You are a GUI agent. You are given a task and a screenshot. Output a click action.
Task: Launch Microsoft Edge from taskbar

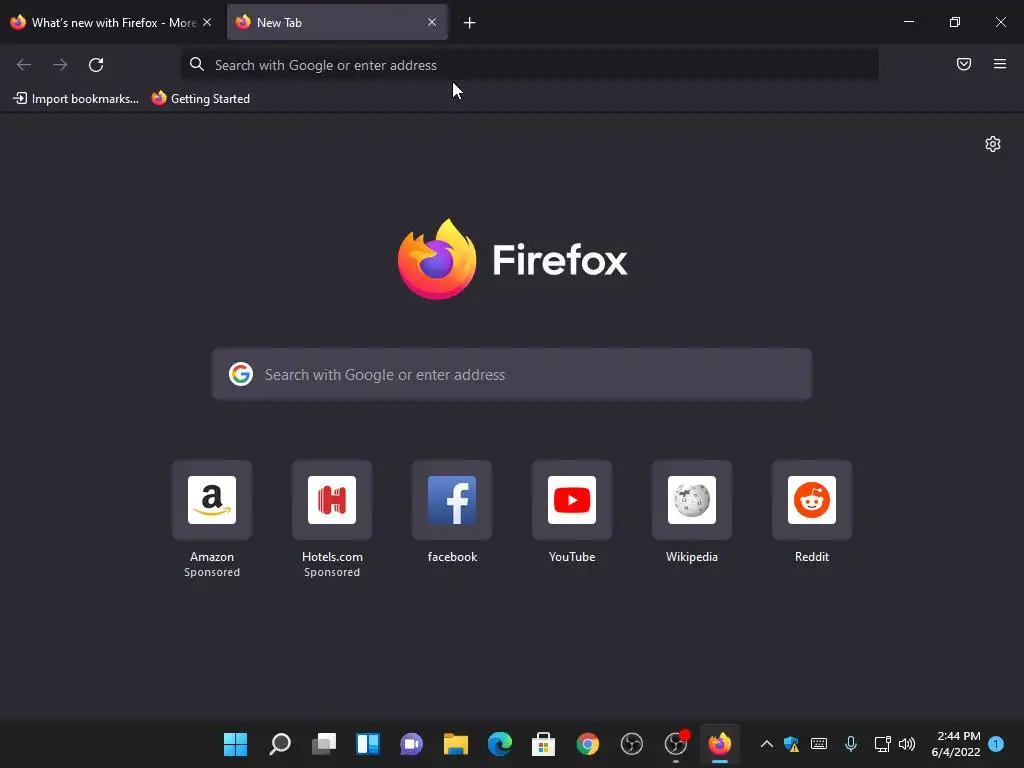click(x=500, y=744)
